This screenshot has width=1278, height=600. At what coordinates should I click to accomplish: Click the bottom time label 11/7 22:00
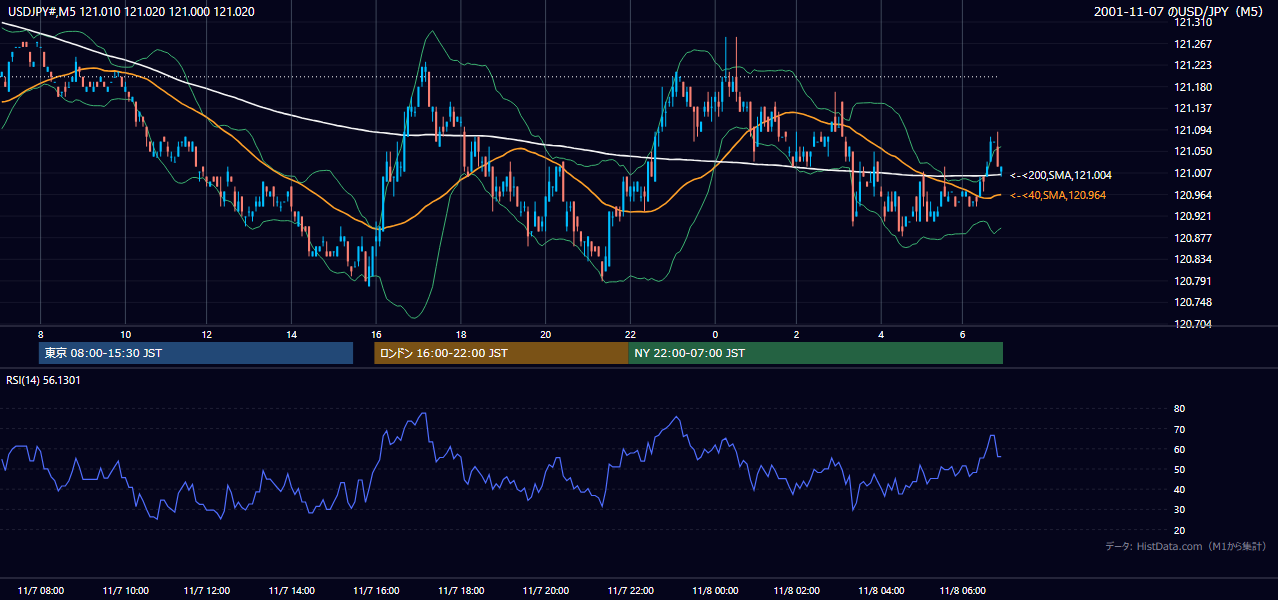click(x=630, y=590)
